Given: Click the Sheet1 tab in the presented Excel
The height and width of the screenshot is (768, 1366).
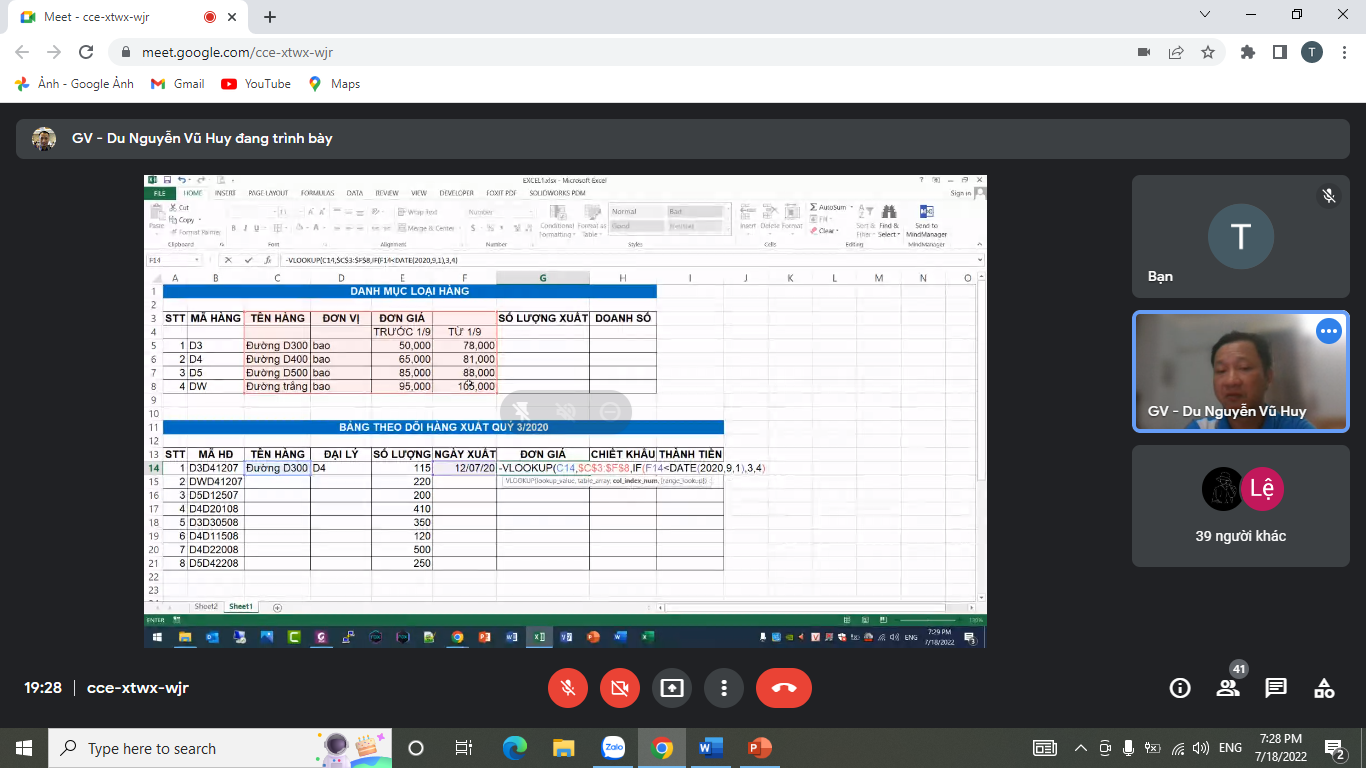Looking at the screenshot, I should 240,607.
